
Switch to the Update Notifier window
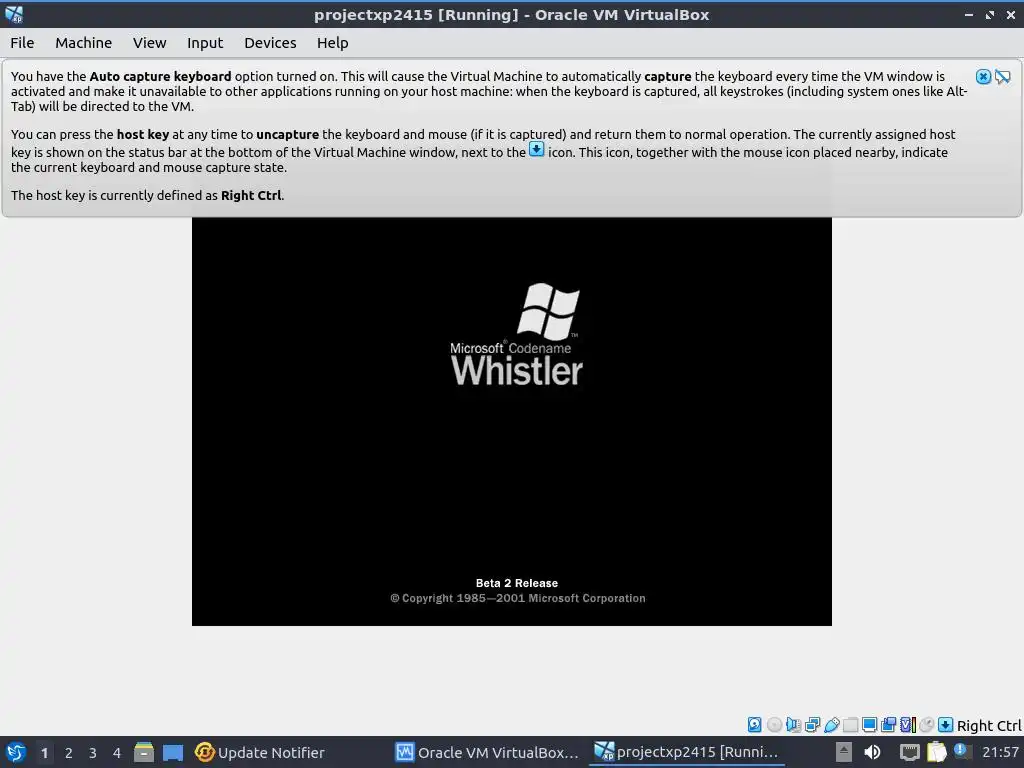260,752
